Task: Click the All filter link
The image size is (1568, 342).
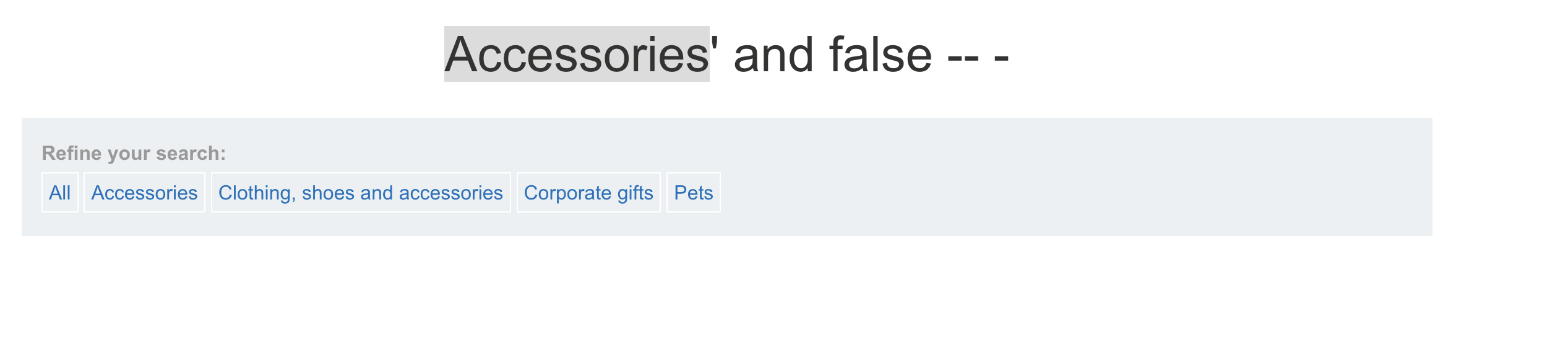Action: coord(59,193)
